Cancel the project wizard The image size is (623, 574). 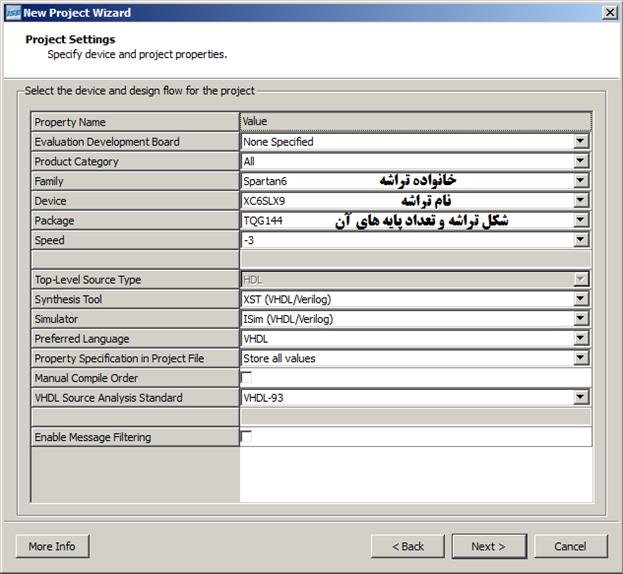pyautogui.click(x=571, y=546)
